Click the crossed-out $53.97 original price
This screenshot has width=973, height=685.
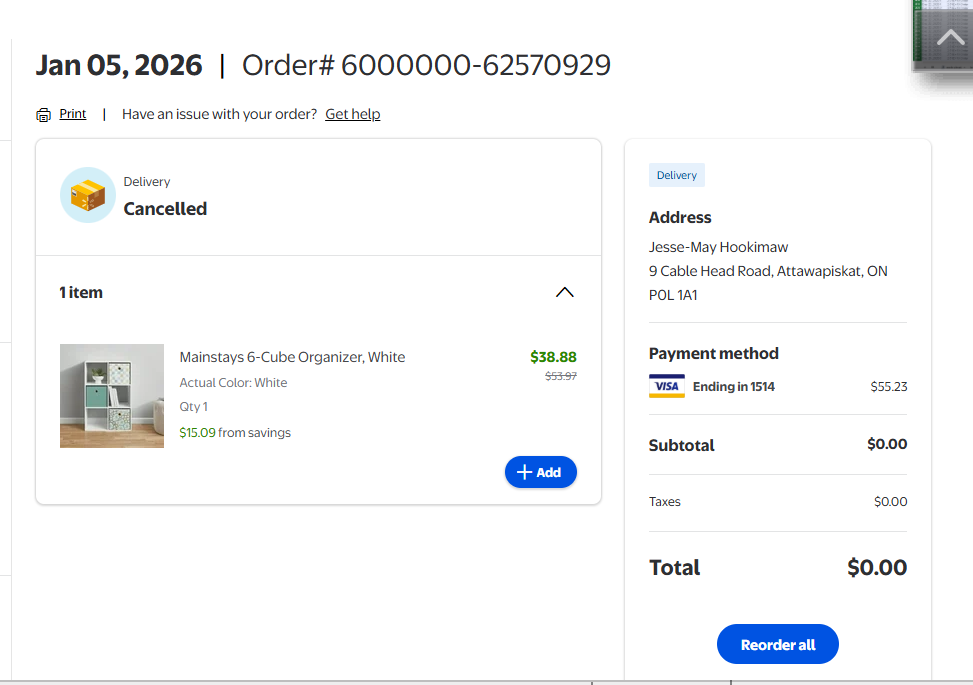click(x=560, y=376)
